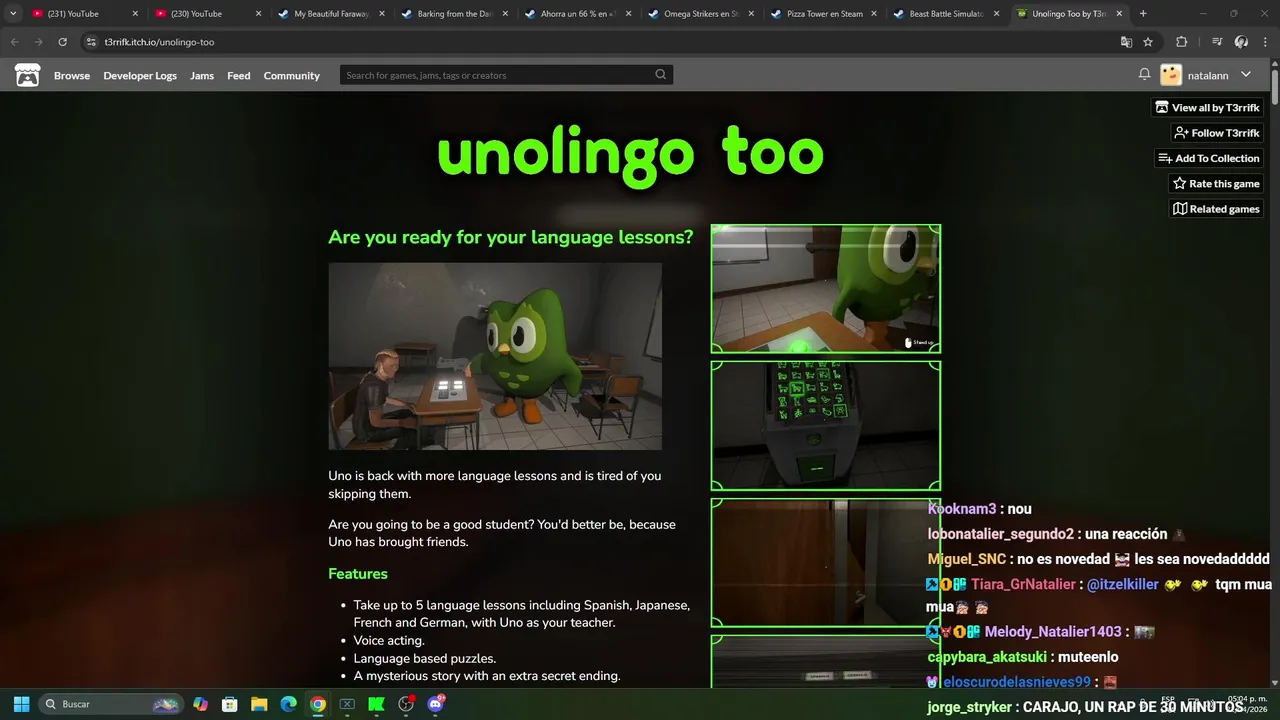Open the main owl classroom screenshot
The width and height of the screenshot is (1280, 720).
[495, 356]
